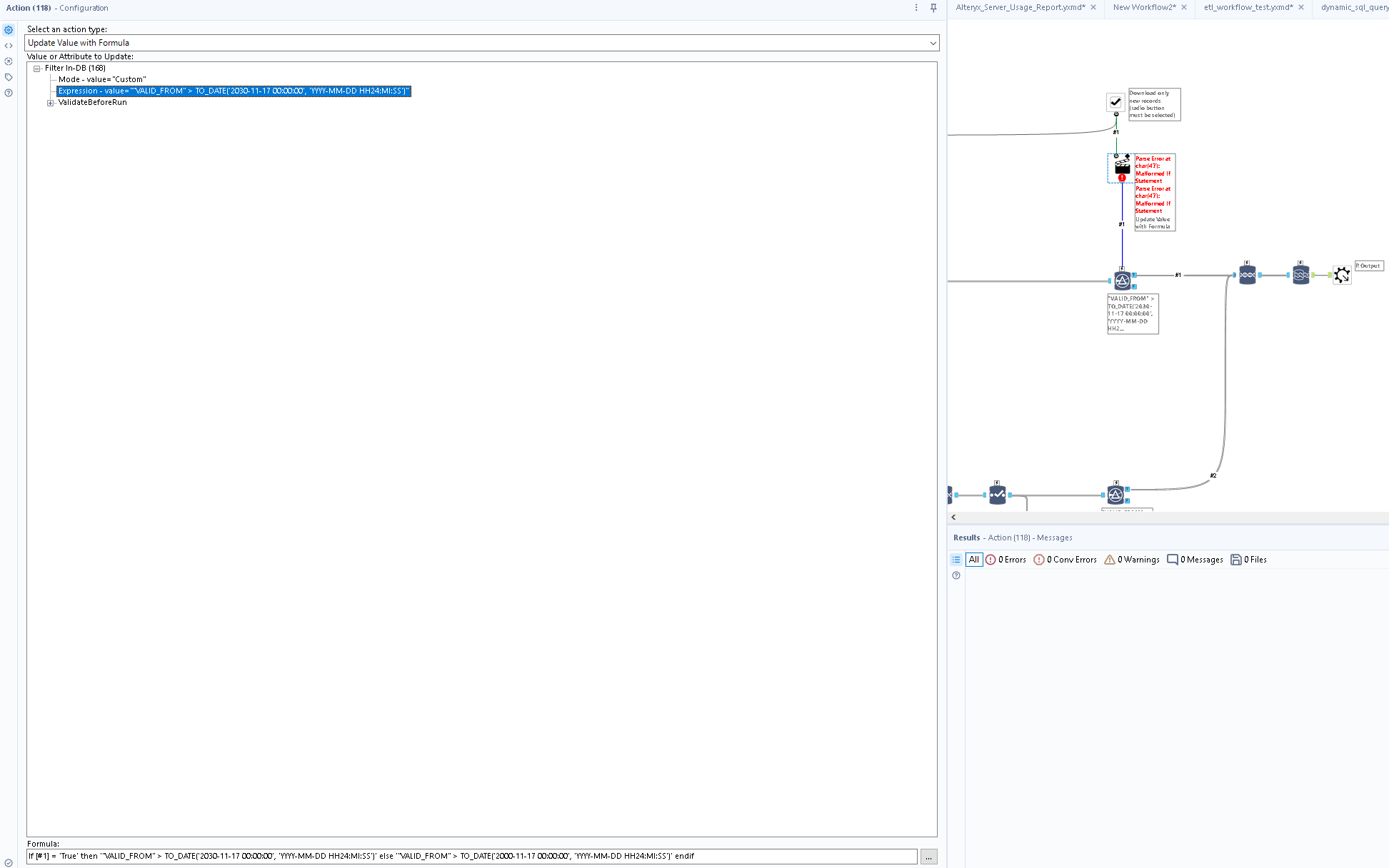Click the Parse Error annotation on Action tool
Image resolution: width=1389 pixels, height=868 pixels.
(1155, 193)
